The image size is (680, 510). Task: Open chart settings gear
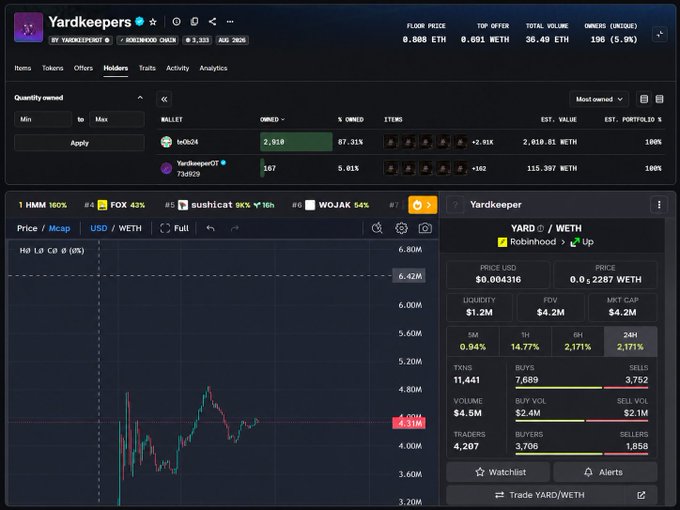(x=401, y=228)
